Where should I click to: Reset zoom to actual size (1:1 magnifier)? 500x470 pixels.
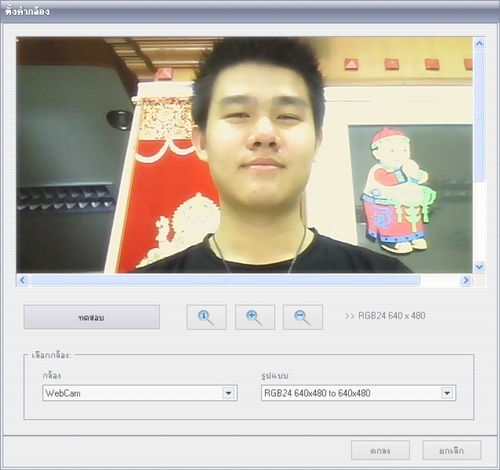[x=206, y=317]
